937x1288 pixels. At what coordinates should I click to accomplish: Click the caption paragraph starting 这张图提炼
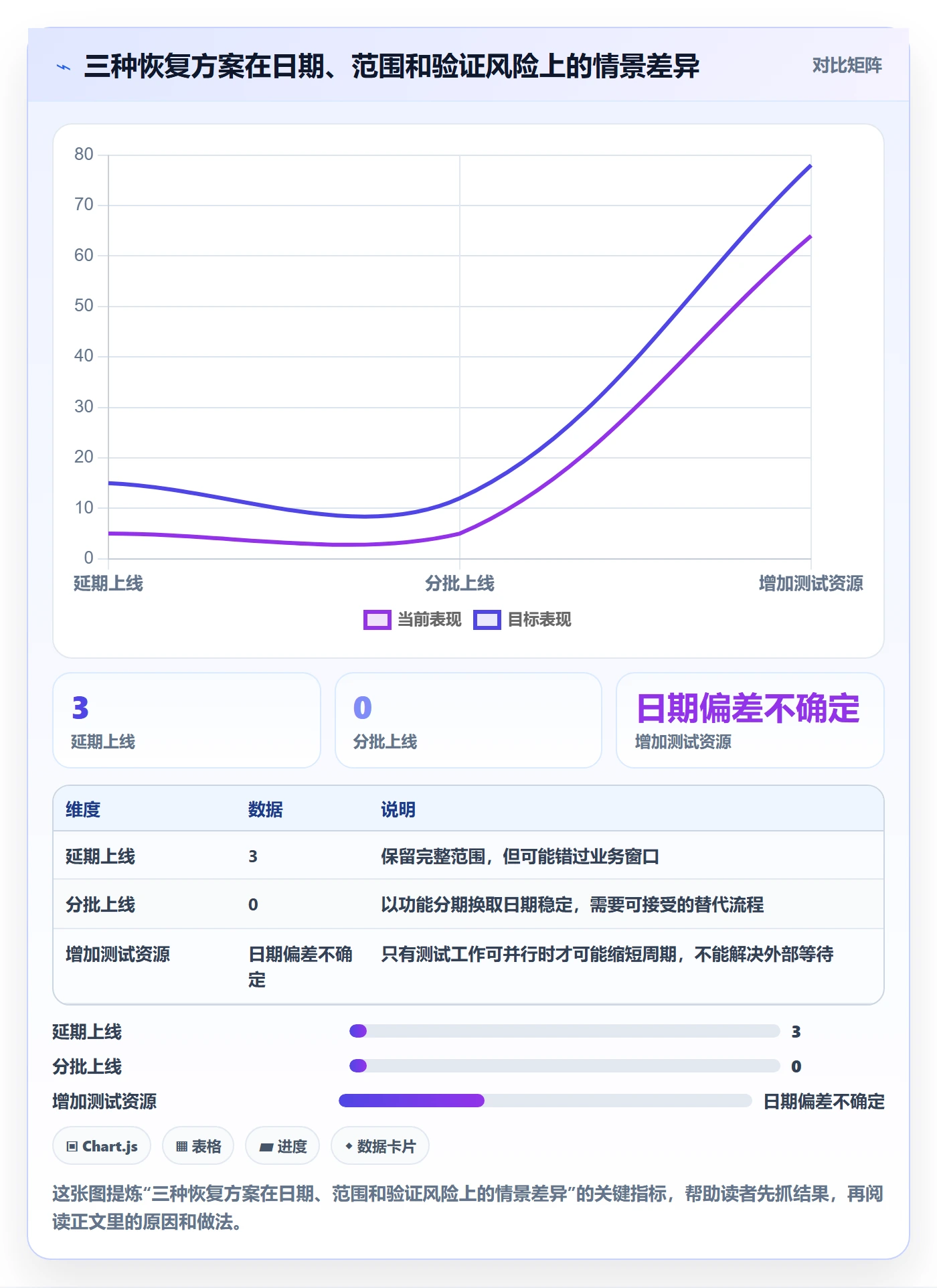468,1208
